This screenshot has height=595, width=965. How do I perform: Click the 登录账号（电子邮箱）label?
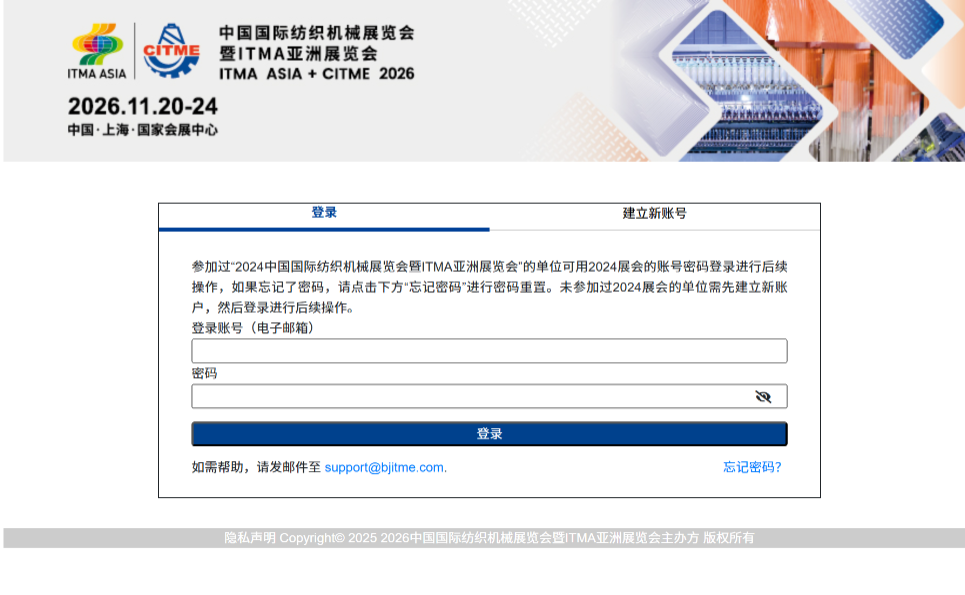(255, 328)
